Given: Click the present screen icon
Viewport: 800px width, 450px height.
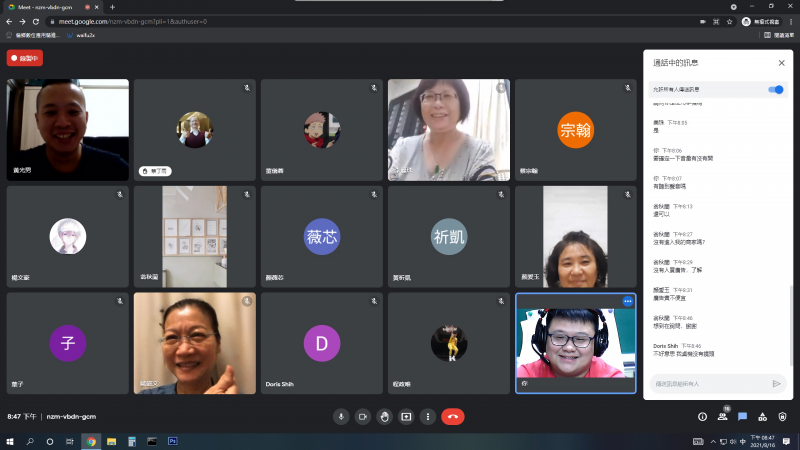Looking at the screenshot, I should (x=406, y=416).
